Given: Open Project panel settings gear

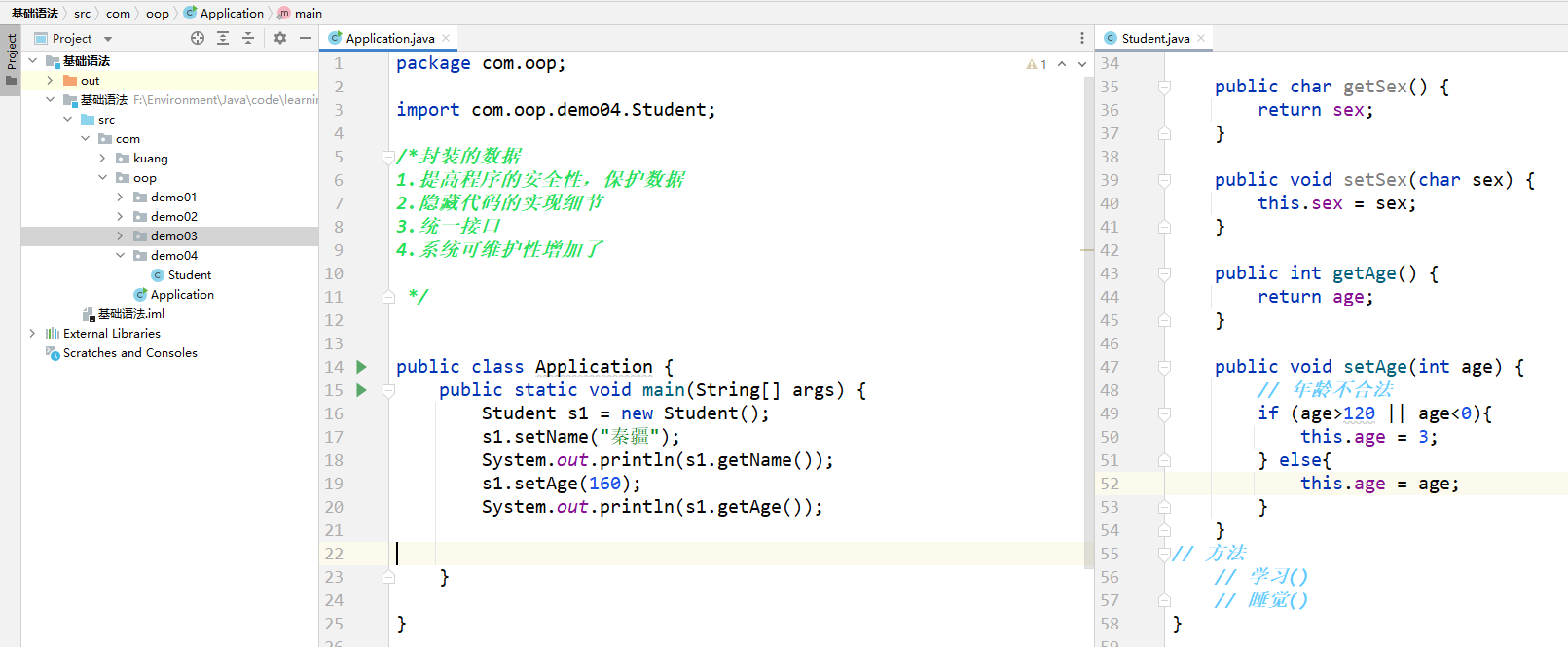Looking at the screenshot, I should [x=280, y=38].
